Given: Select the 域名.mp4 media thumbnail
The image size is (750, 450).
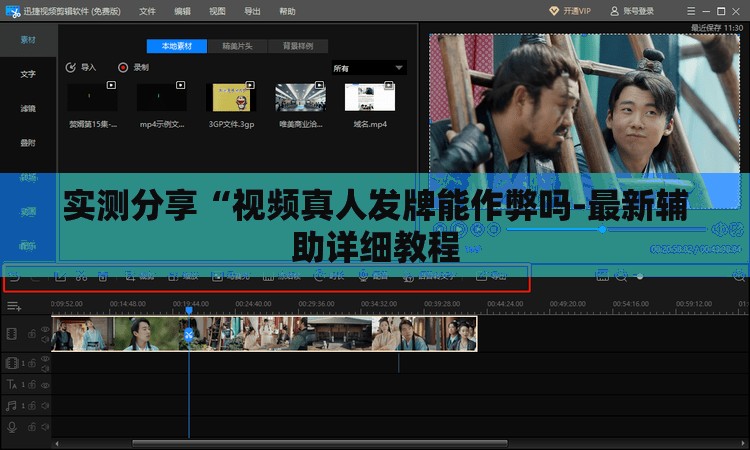Looking at the screenshot, I should point(370,98).
